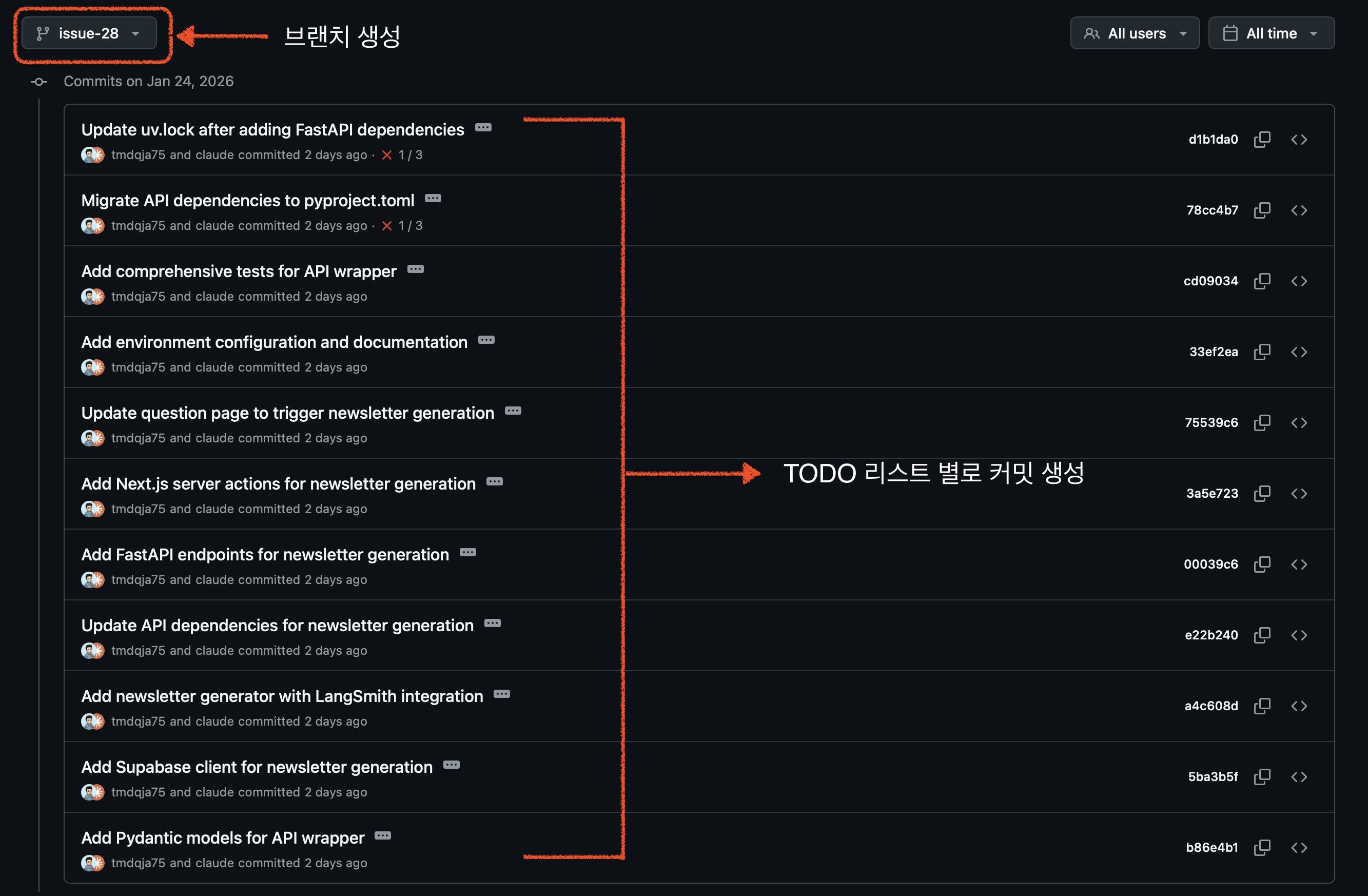
Task: Open the All users filter dropdown
Action: [x=1134, y=33]
